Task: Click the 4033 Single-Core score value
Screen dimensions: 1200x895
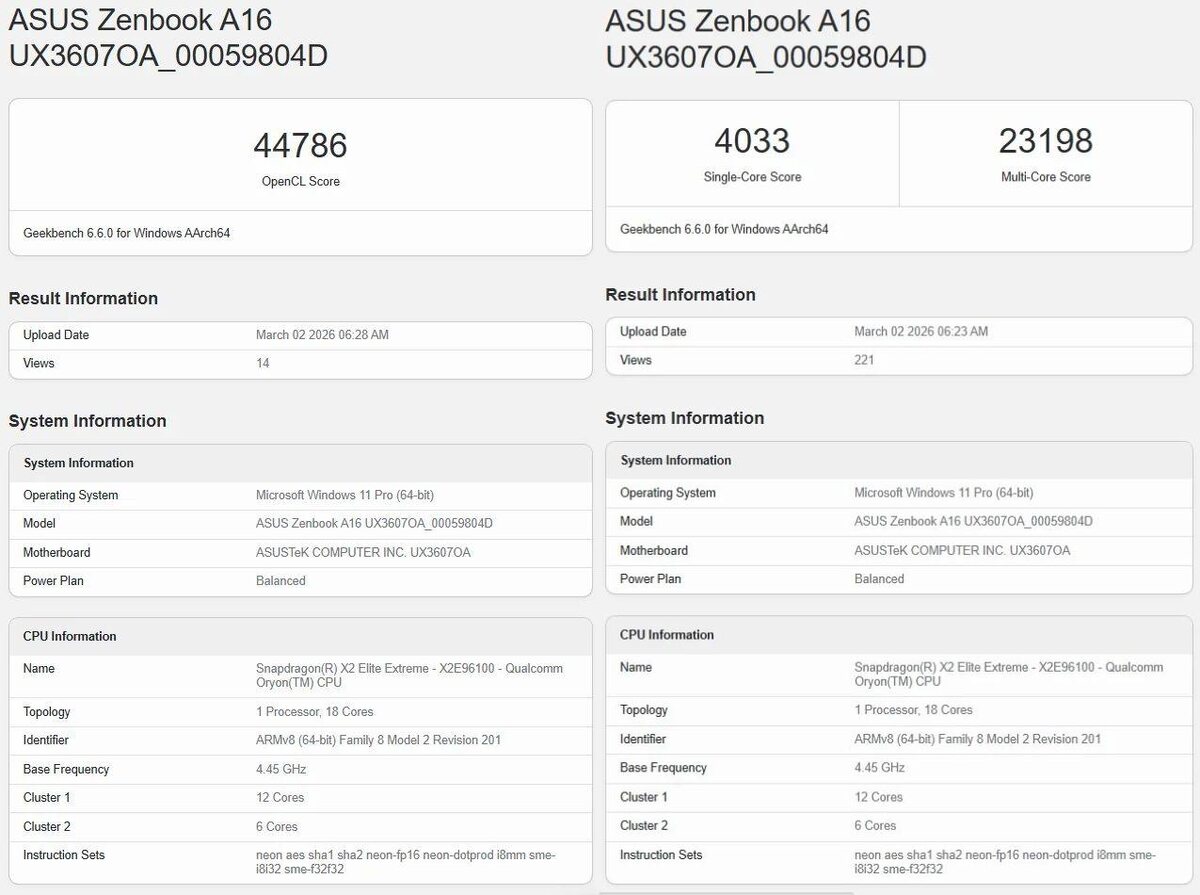Action: point(752,141)
